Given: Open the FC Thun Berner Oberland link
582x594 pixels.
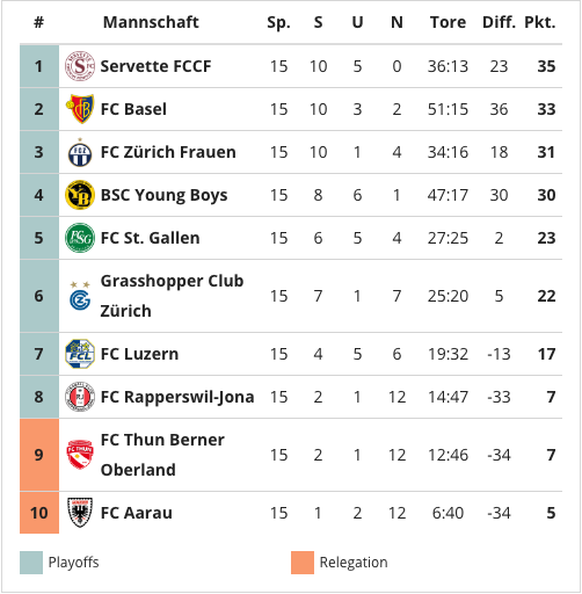Looking at the screenshot, I should (x=162, y=455).
